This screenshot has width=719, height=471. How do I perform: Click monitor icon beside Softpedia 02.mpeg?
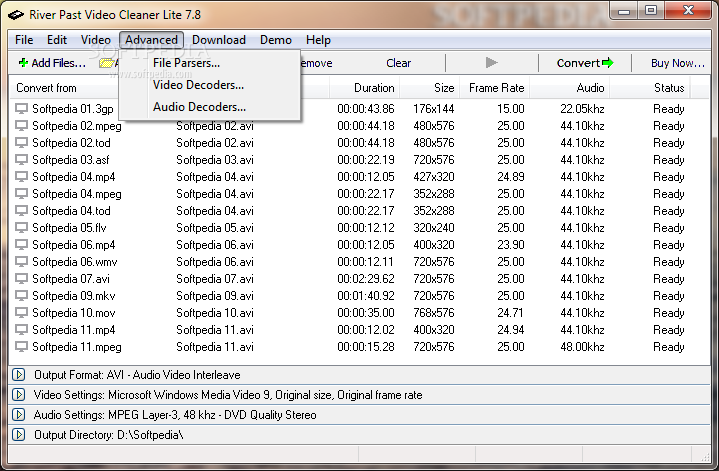click(21, 126)
